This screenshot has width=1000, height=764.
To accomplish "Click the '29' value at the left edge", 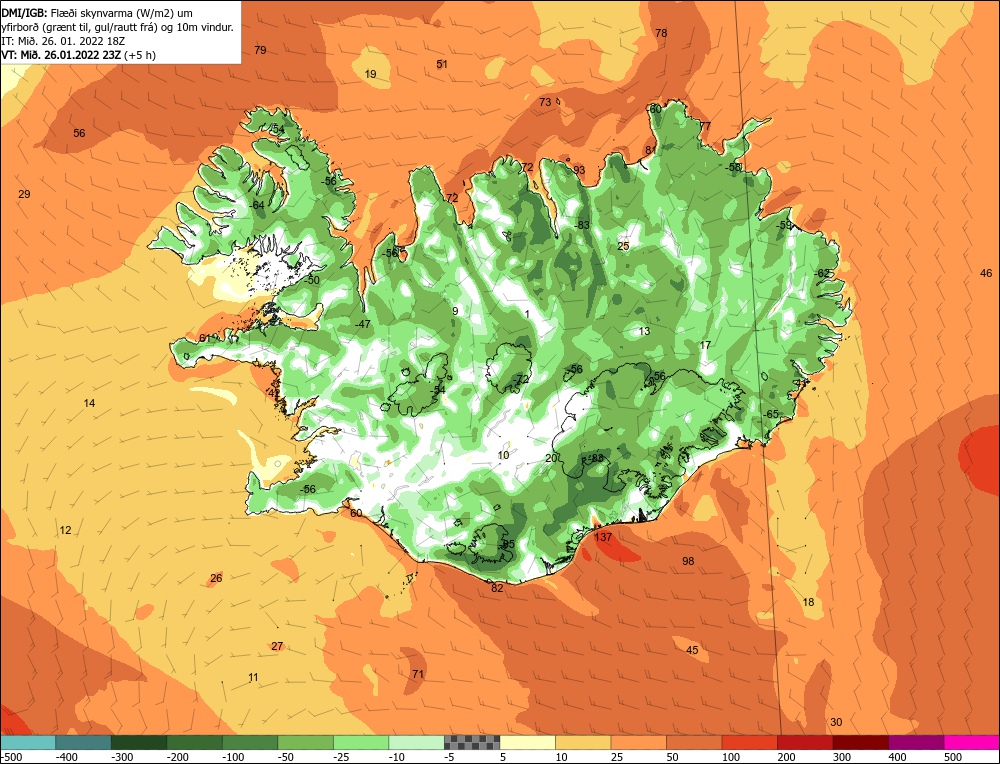I will pos(24,194).
